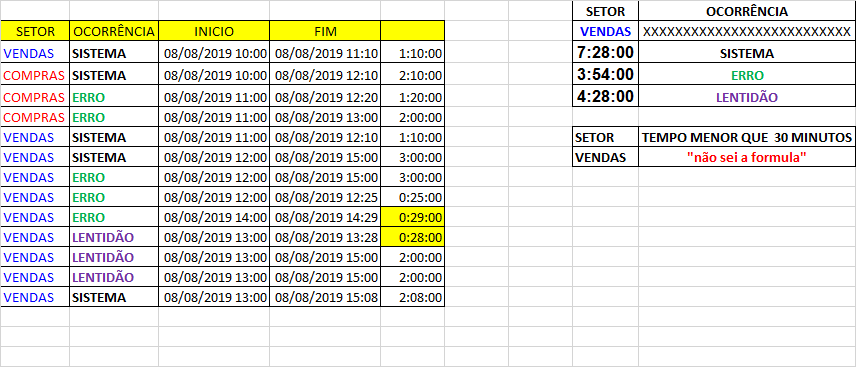Select the yellow SETOR header cell

(35, 32)
